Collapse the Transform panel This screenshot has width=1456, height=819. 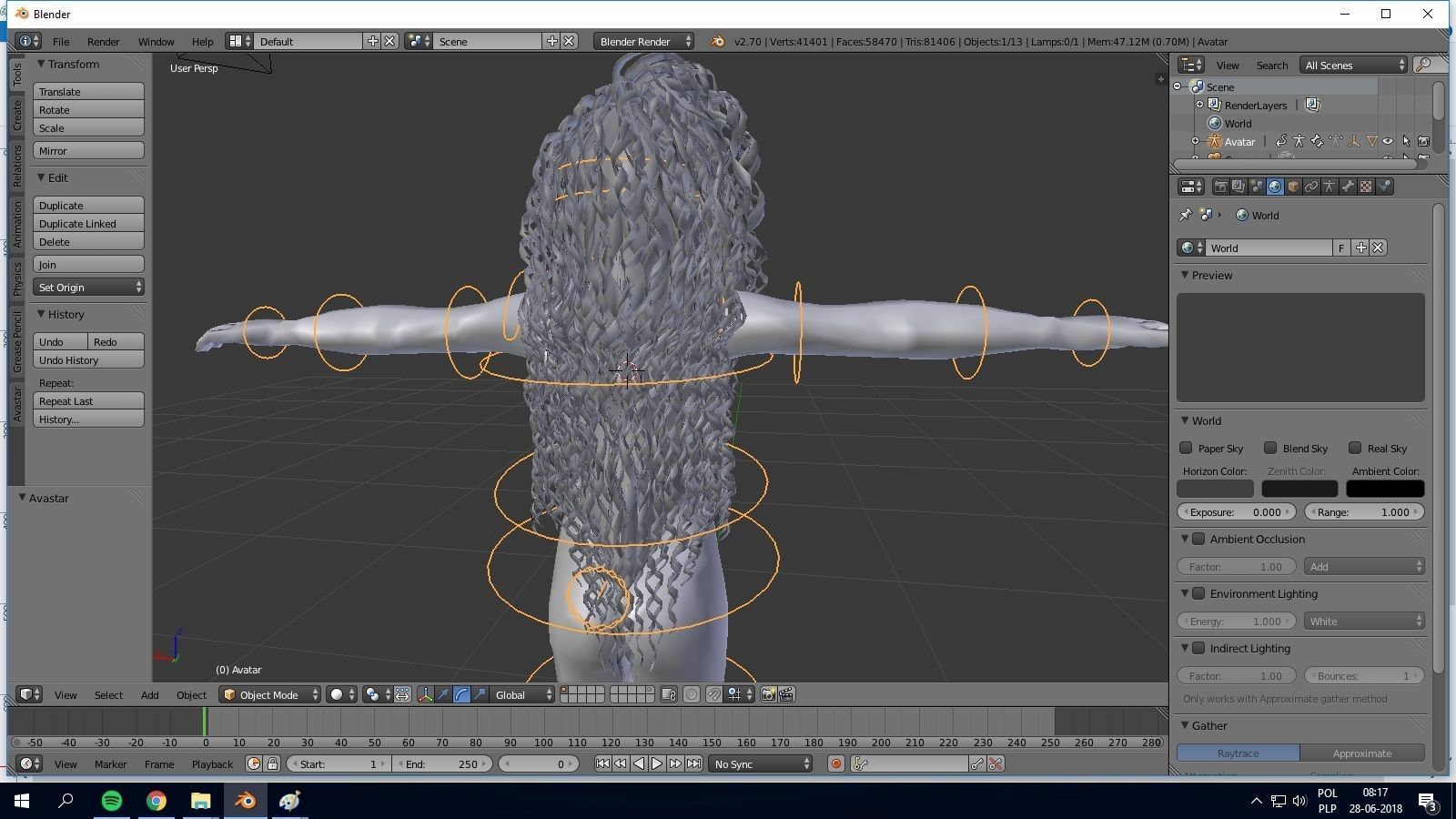[41, 64]
